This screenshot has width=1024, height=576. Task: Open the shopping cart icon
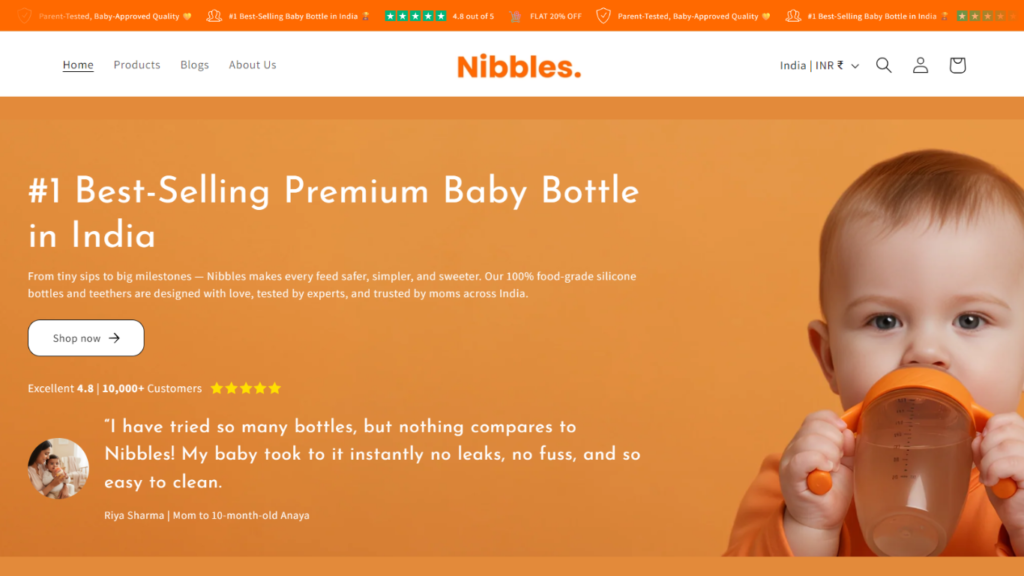pyautogui.click(x=957, y=65)
